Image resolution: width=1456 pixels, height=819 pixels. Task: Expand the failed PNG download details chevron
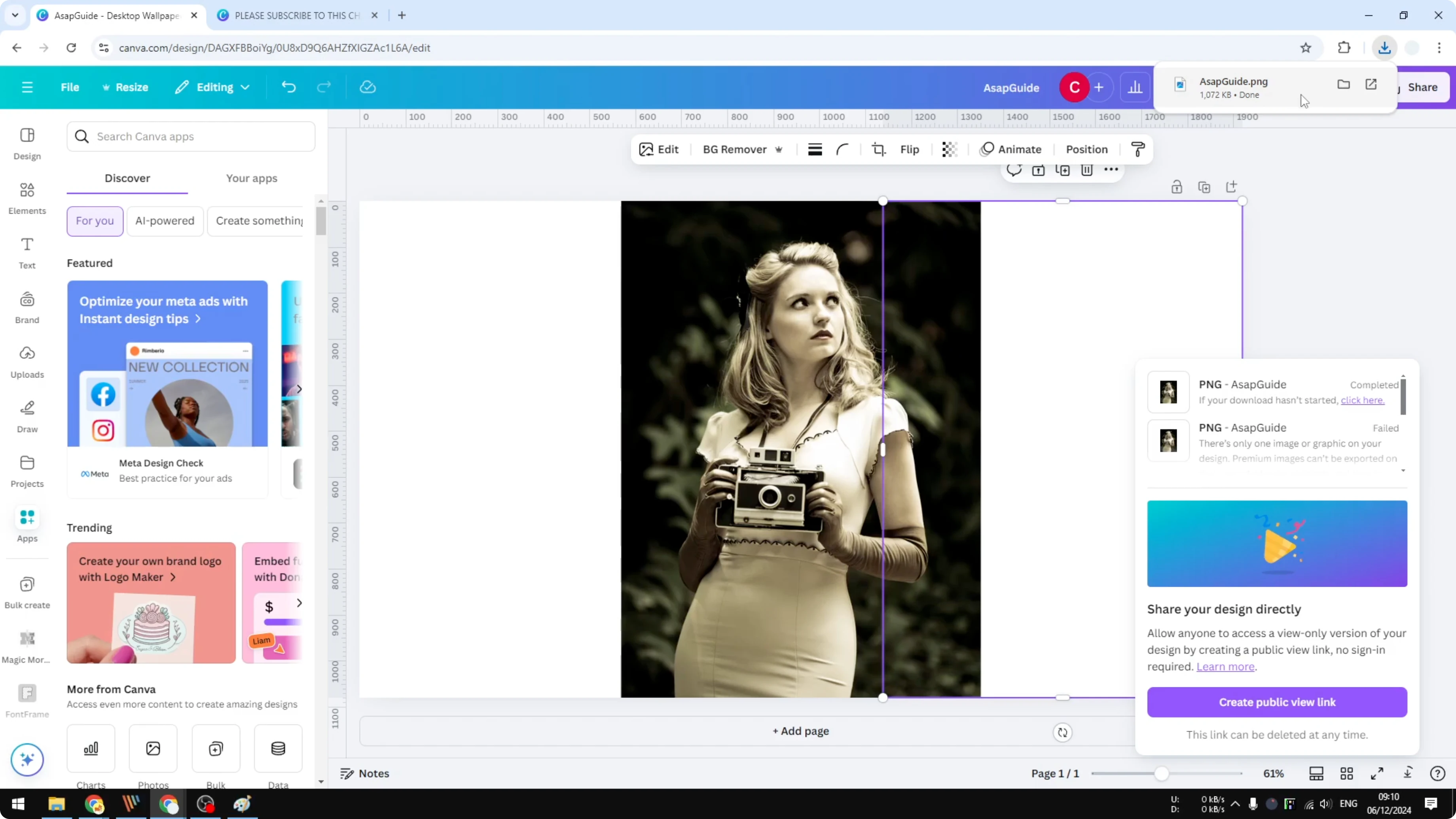tap(1403, 471)
